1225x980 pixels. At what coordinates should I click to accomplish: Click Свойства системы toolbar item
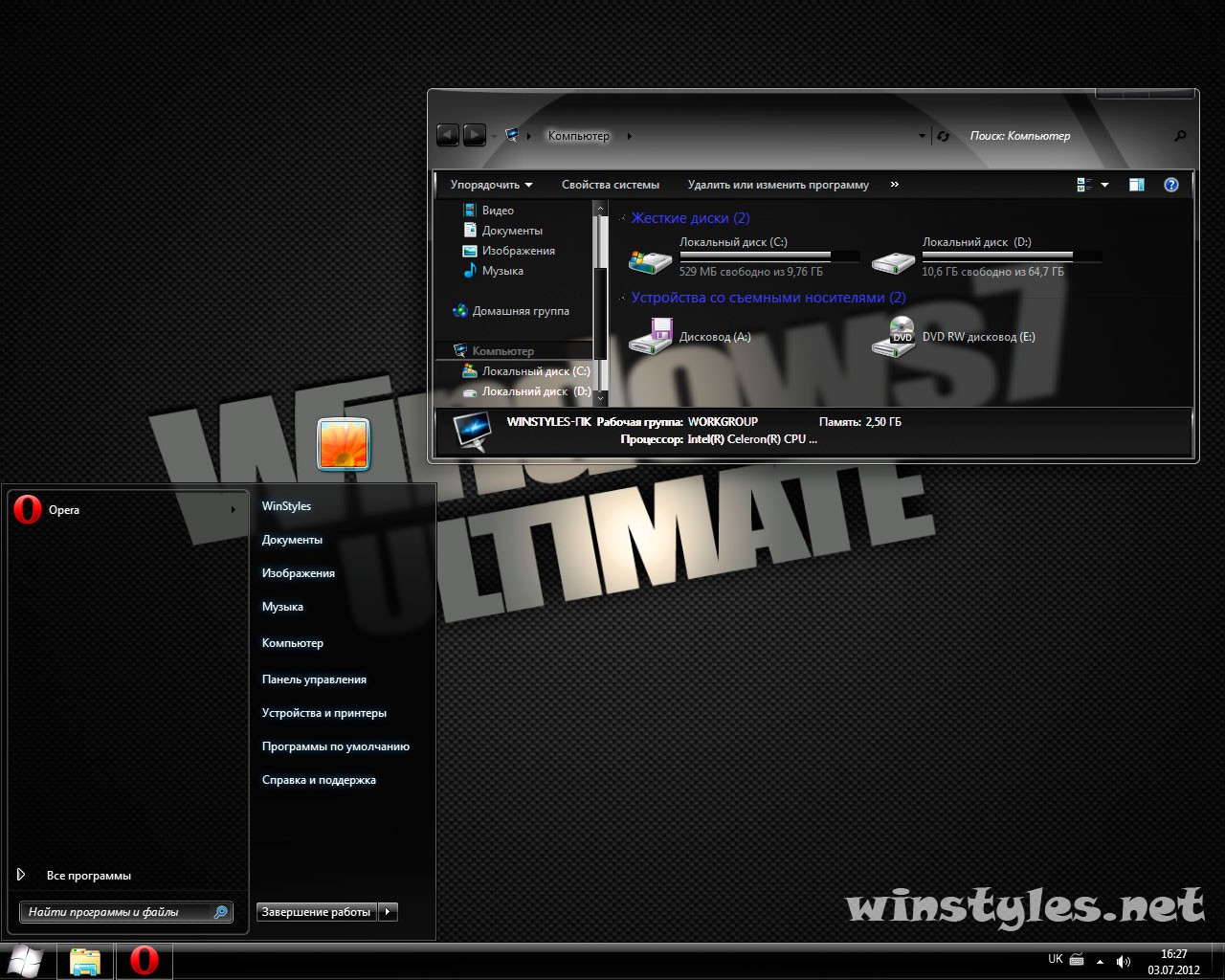[x=611, y=185]
